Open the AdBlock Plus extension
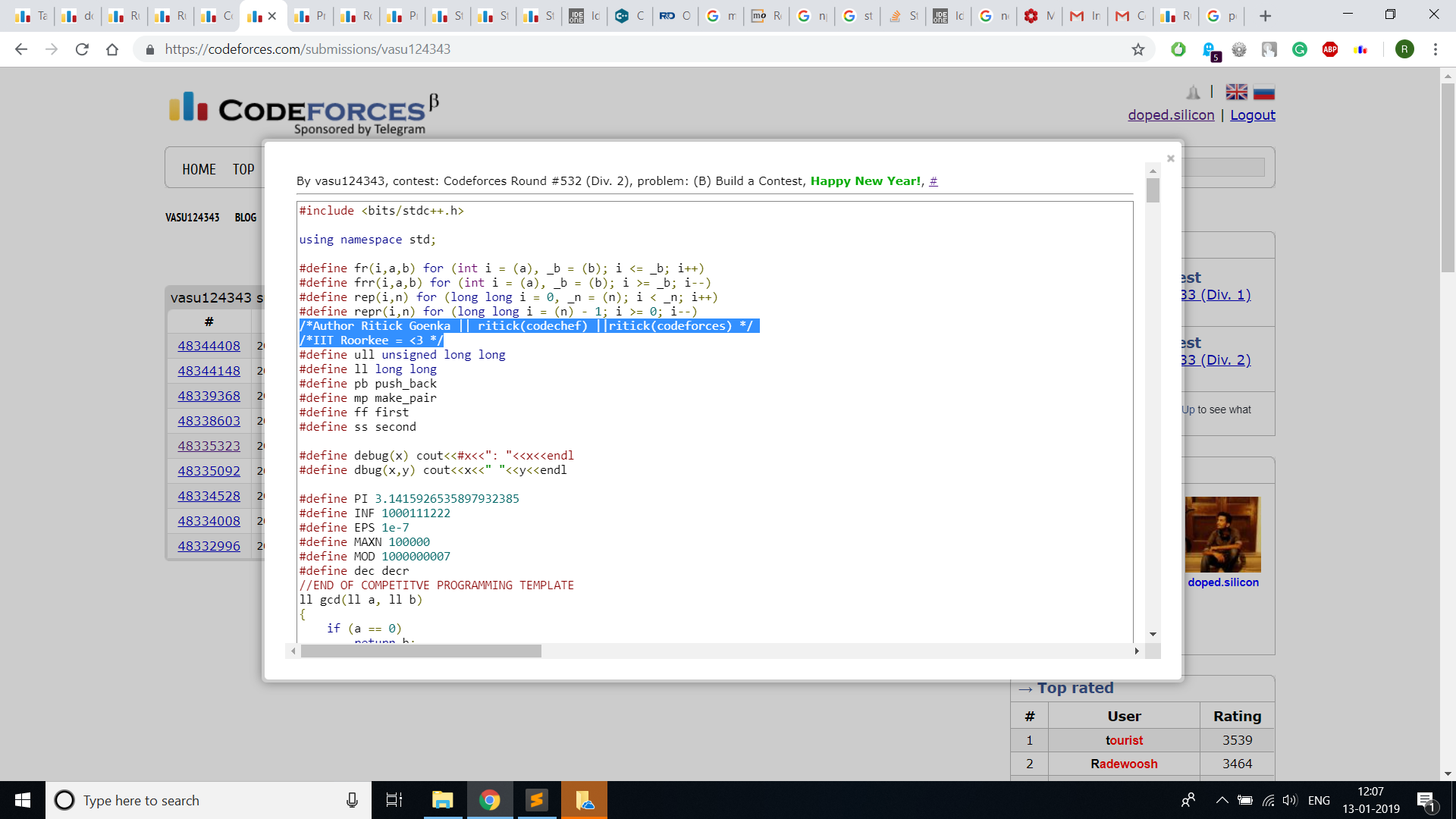The width and height of the screenshot is (1456, 819). pyautogui.click(x=1330, y=49)
